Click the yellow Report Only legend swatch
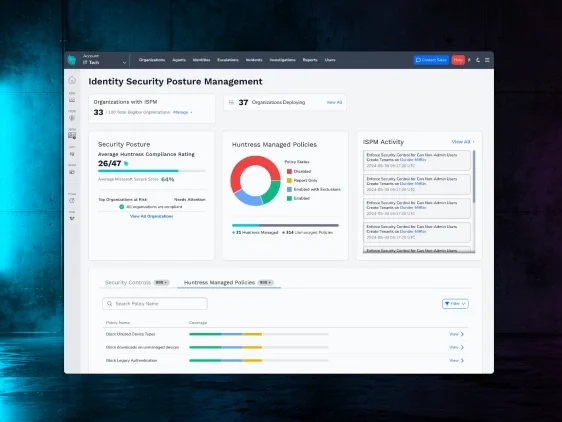Screen dimensions: 562x422 [x=289, y=180]
